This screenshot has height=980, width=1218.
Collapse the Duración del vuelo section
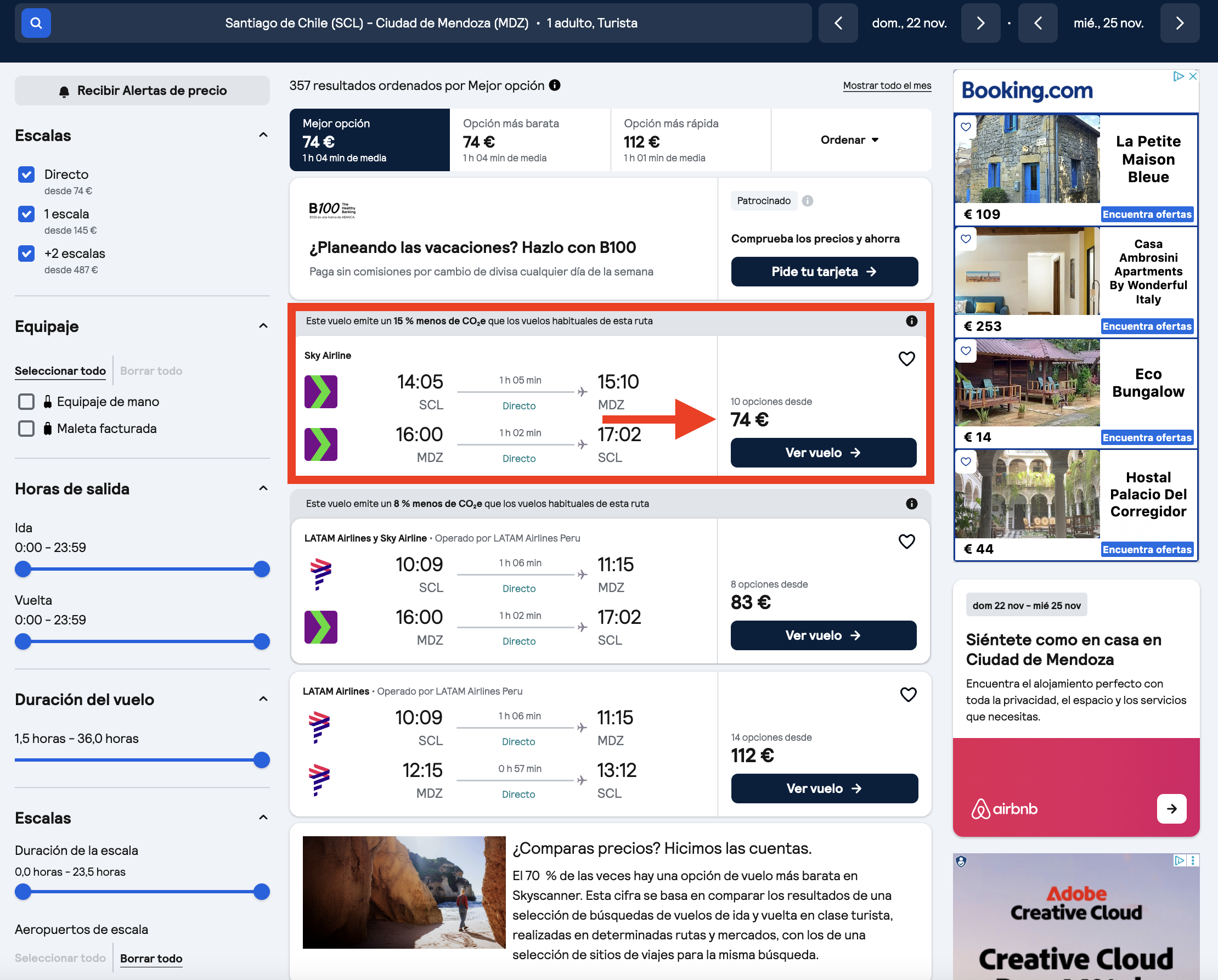[263, 699]
